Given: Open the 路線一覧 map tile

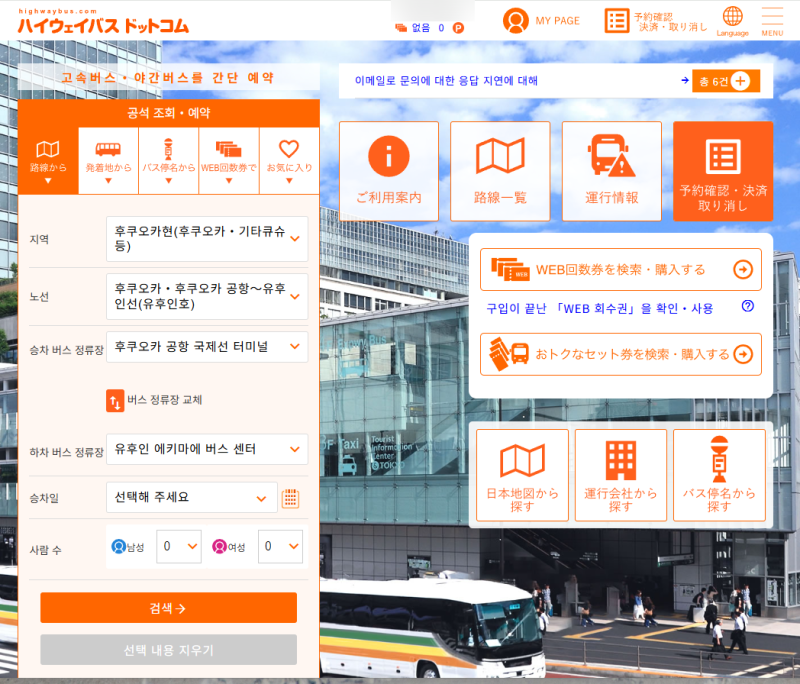Looking at the screenshot, I should point(500,171).
